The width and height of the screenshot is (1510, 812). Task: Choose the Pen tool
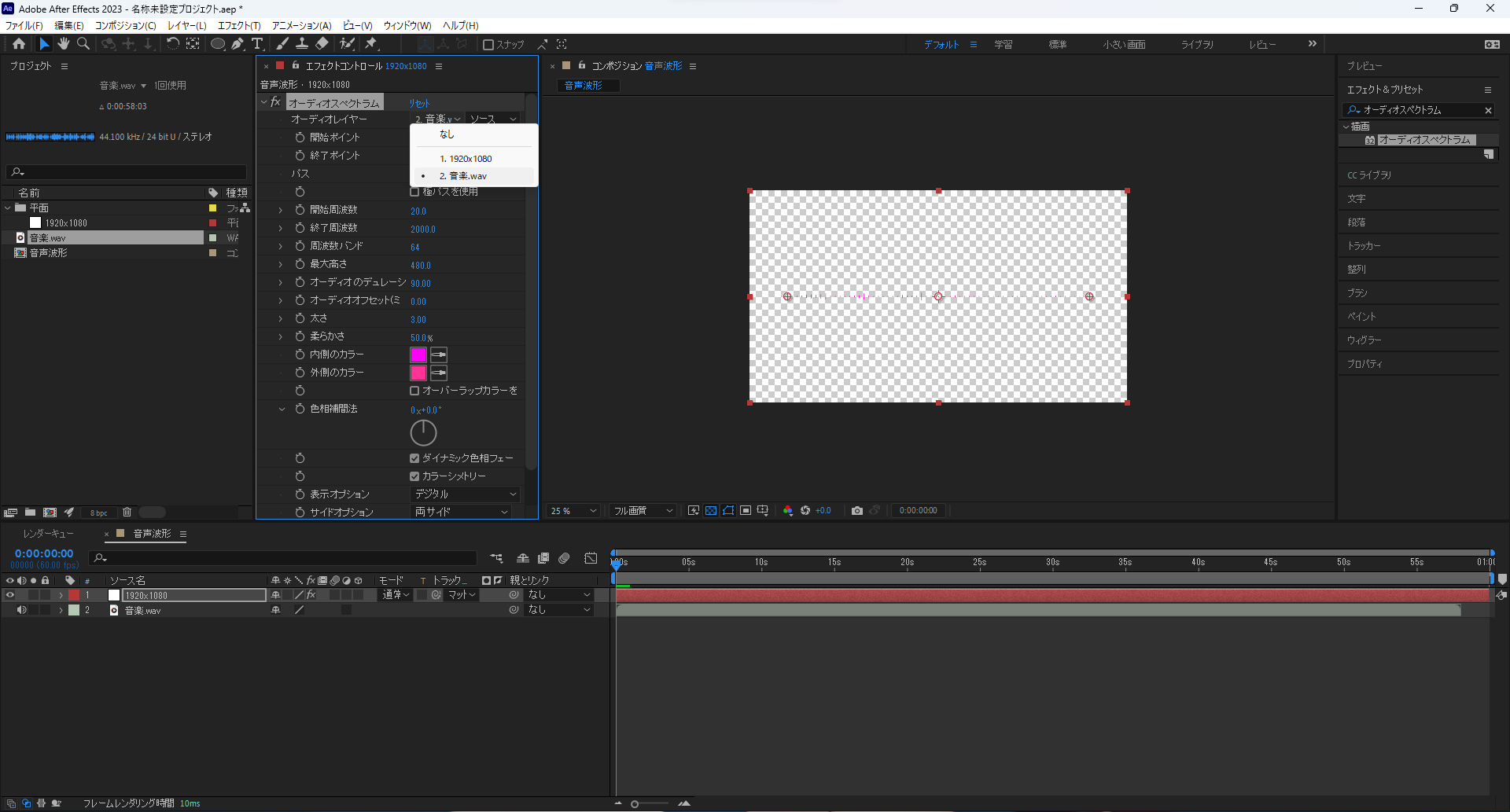238,44
